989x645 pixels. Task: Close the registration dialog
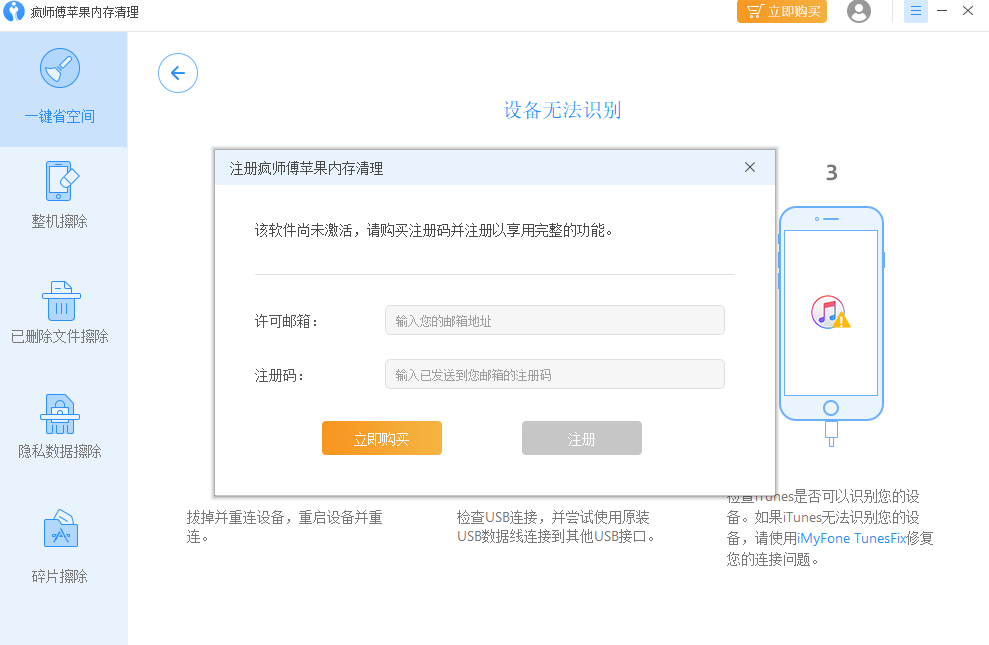tap(750, 167)
